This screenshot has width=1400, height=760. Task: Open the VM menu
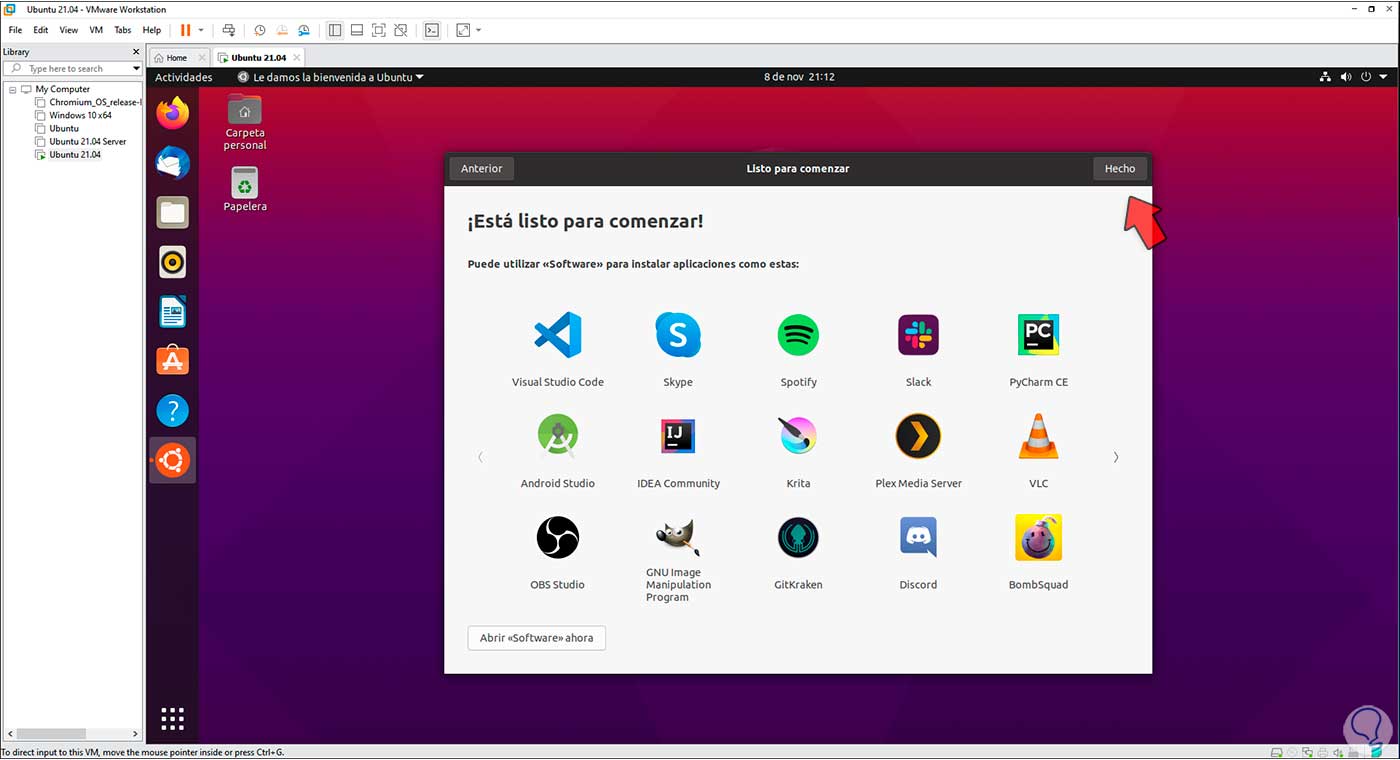tap(96, 30)
